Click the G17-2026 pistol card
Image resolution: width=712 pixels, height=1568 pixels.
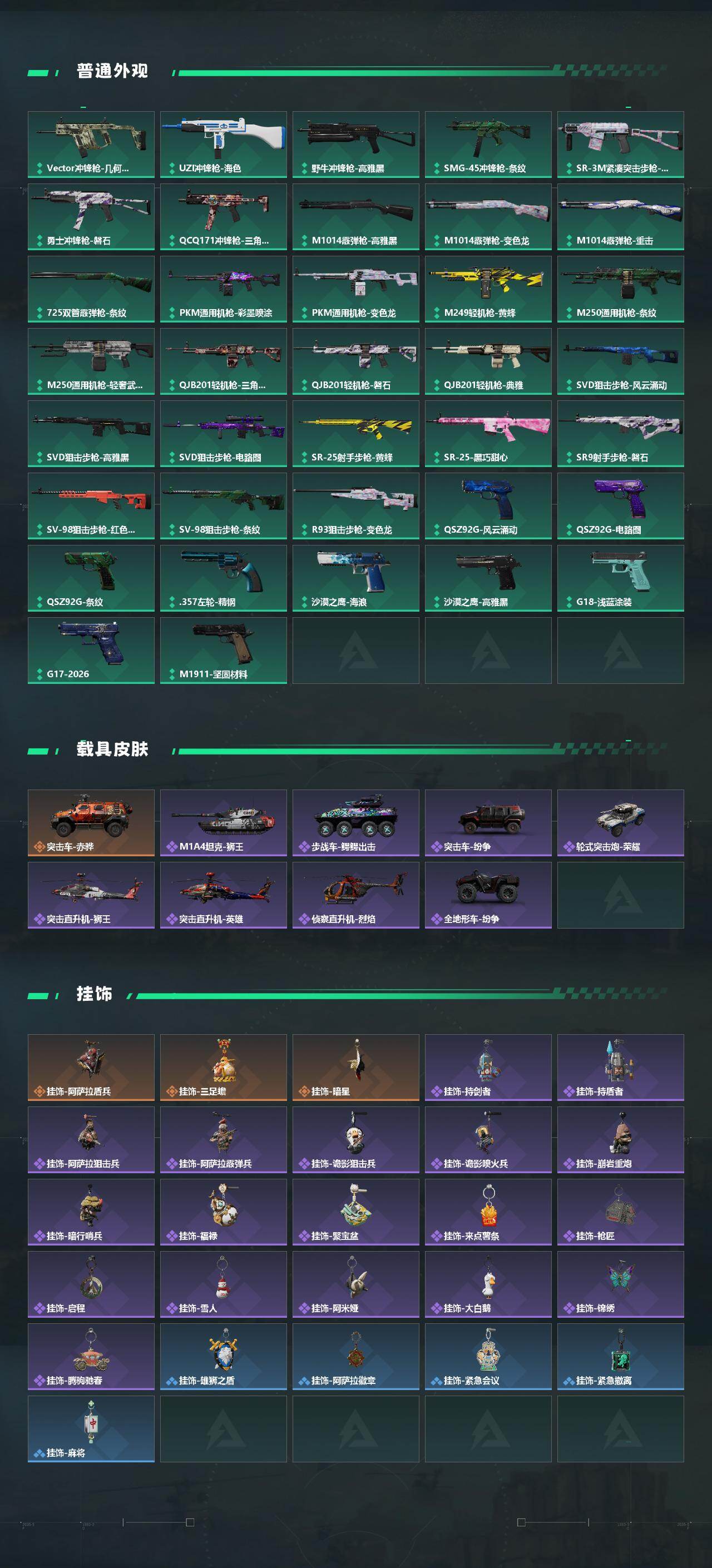(91, 651)
